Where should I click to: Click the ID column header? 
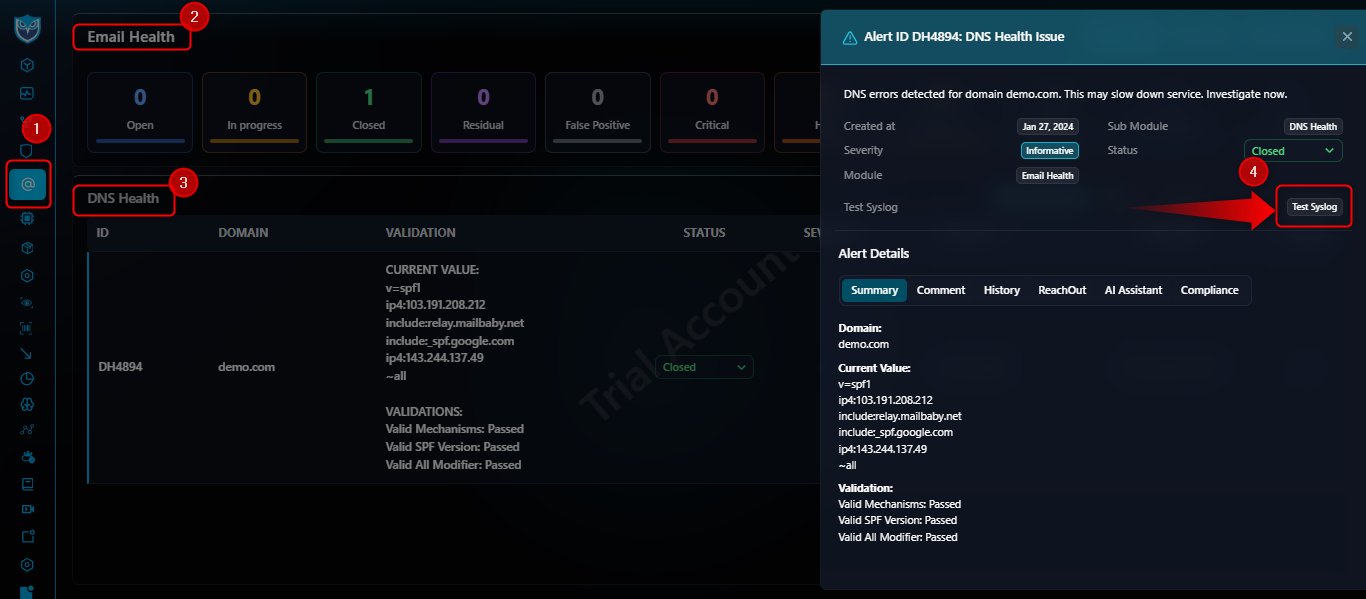[x=103, y=232]
